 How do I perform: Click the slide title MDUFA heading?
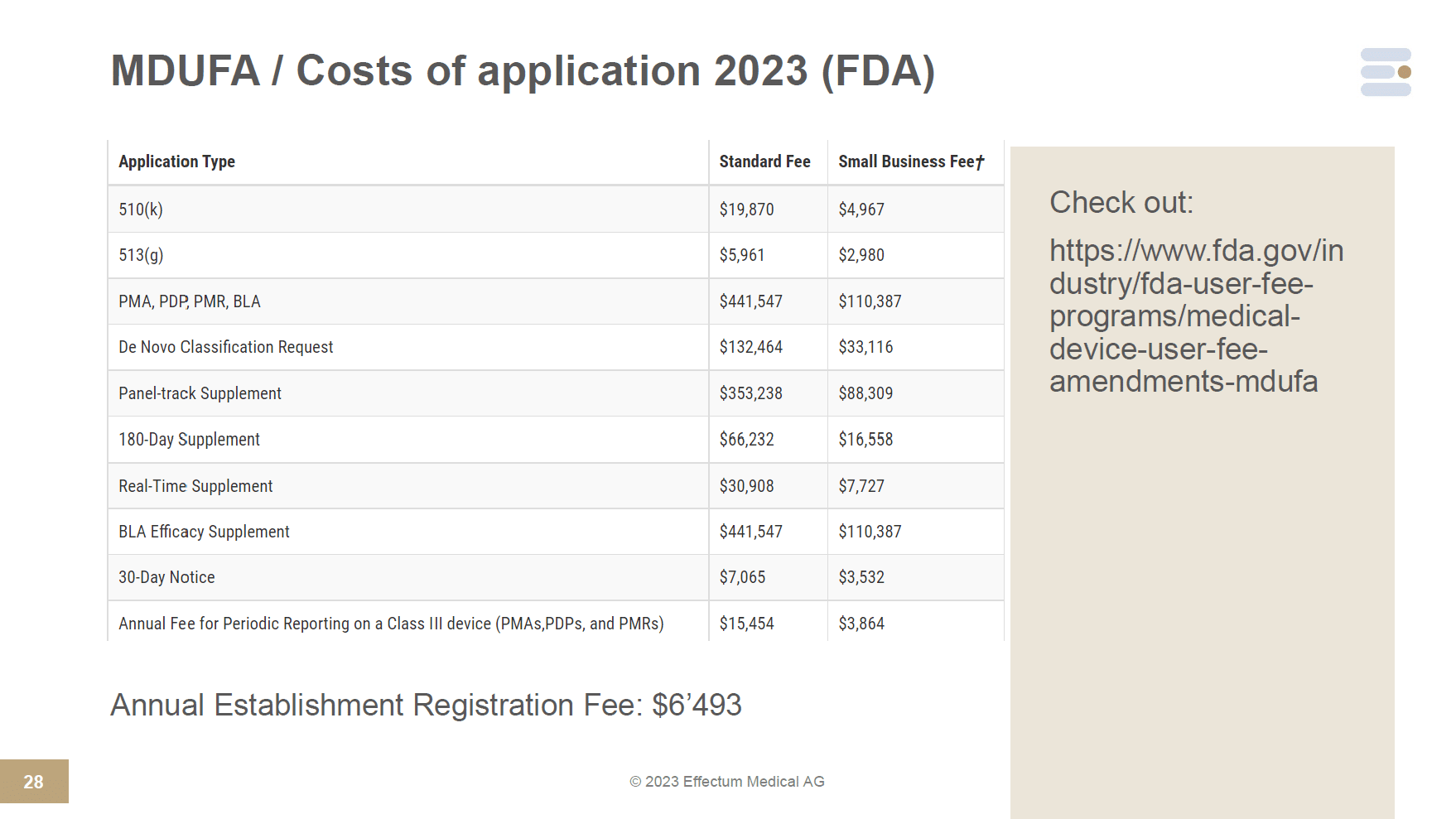tap(523, 70)
